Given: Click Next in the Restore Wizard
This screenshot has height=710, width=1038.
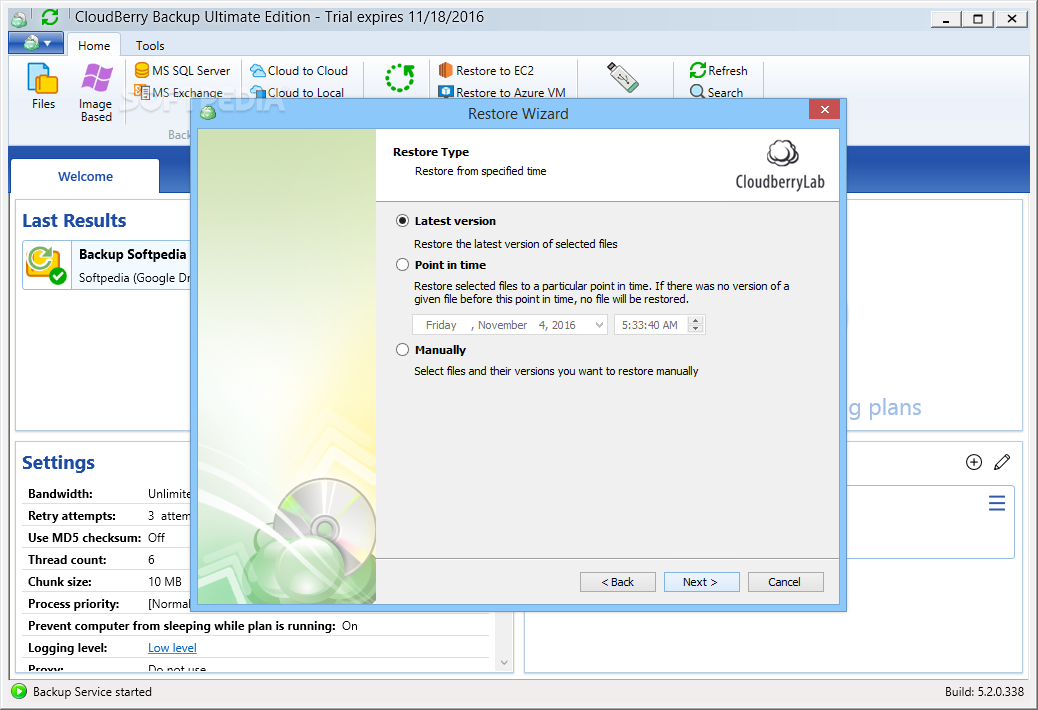Looking at the screenshot, I should click(x=701, y=582).
